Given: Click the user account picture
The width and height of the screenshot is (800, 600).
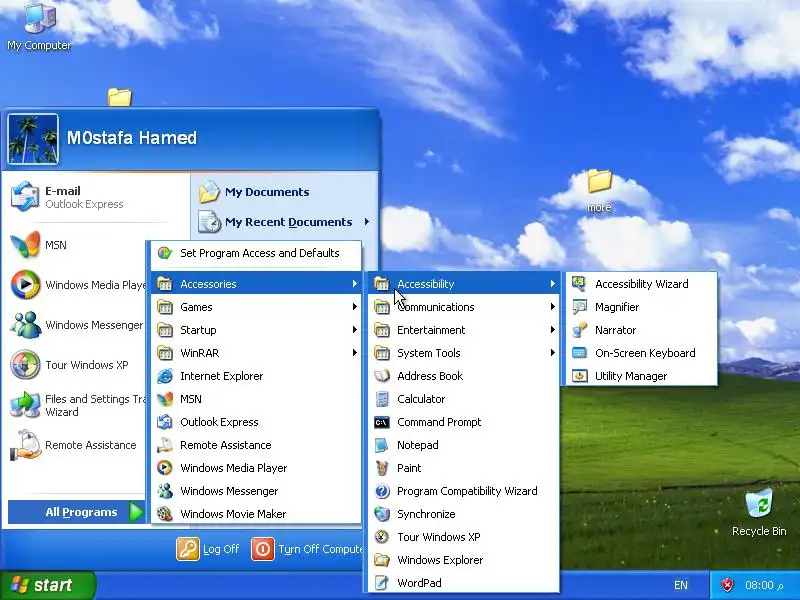Looking at the screenshot, I should point(33,139).
